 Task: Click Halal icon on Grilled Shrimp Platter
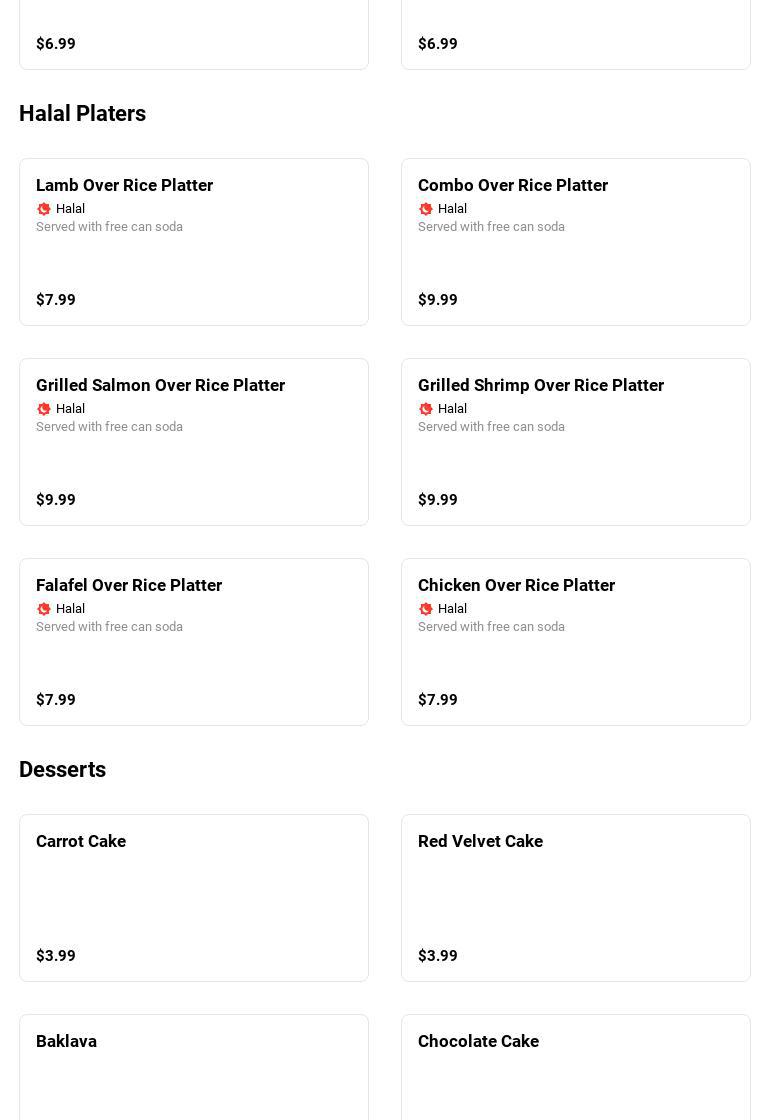pos(426,409)
